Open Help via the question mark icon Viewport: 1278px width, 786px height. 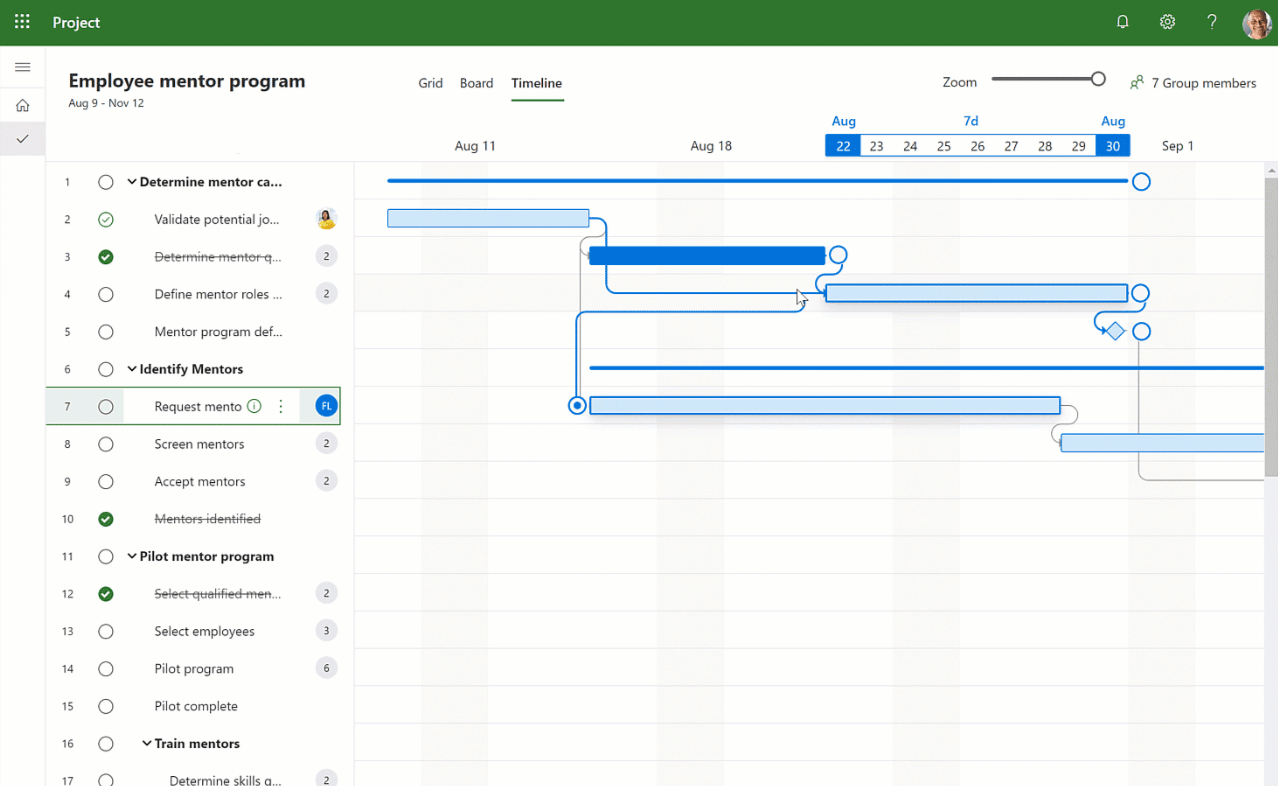[1211, 21]
